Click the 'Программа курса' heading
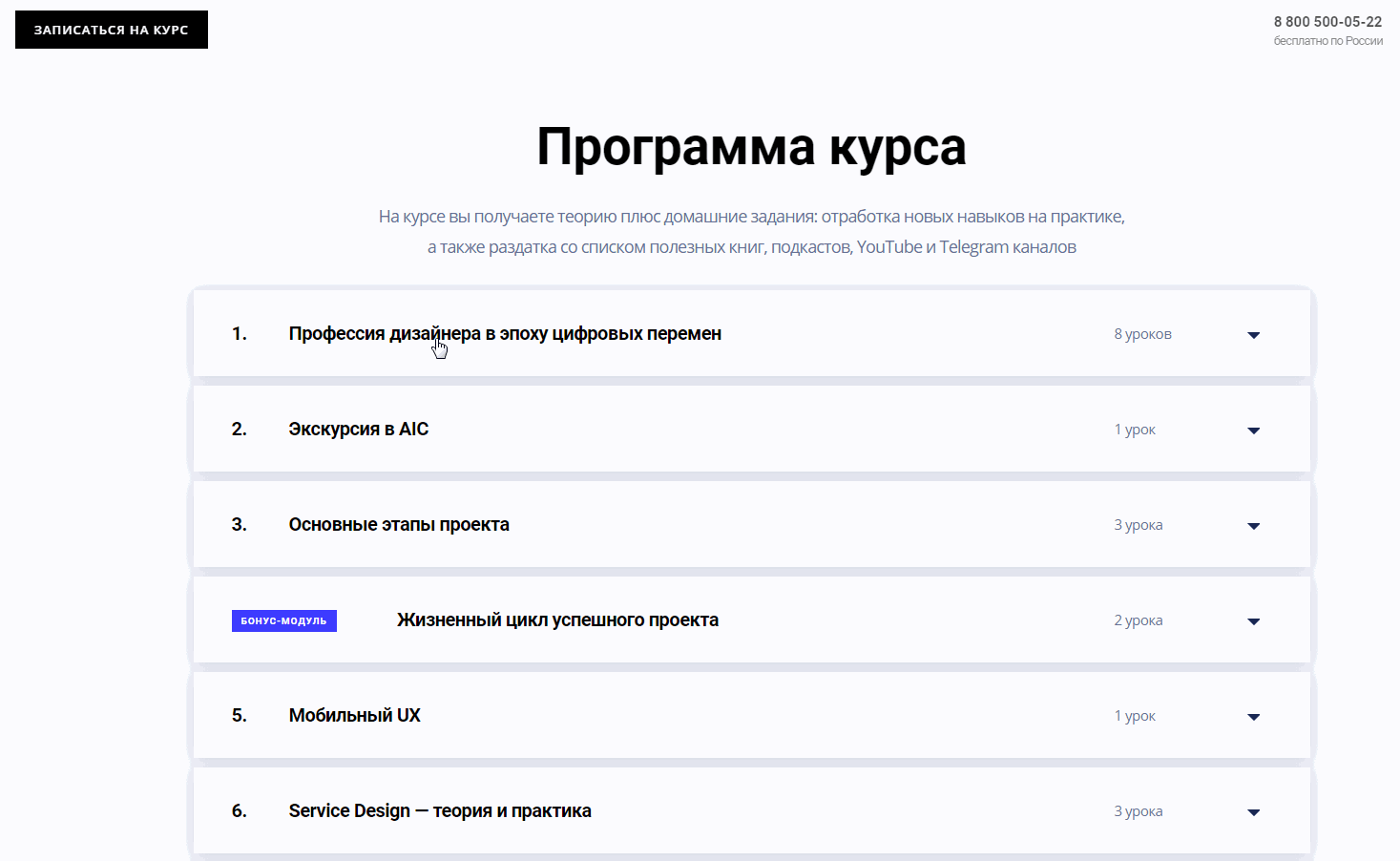Image resolution: width=1400 pixels, height=861 pixels. (x=751, y=147)
